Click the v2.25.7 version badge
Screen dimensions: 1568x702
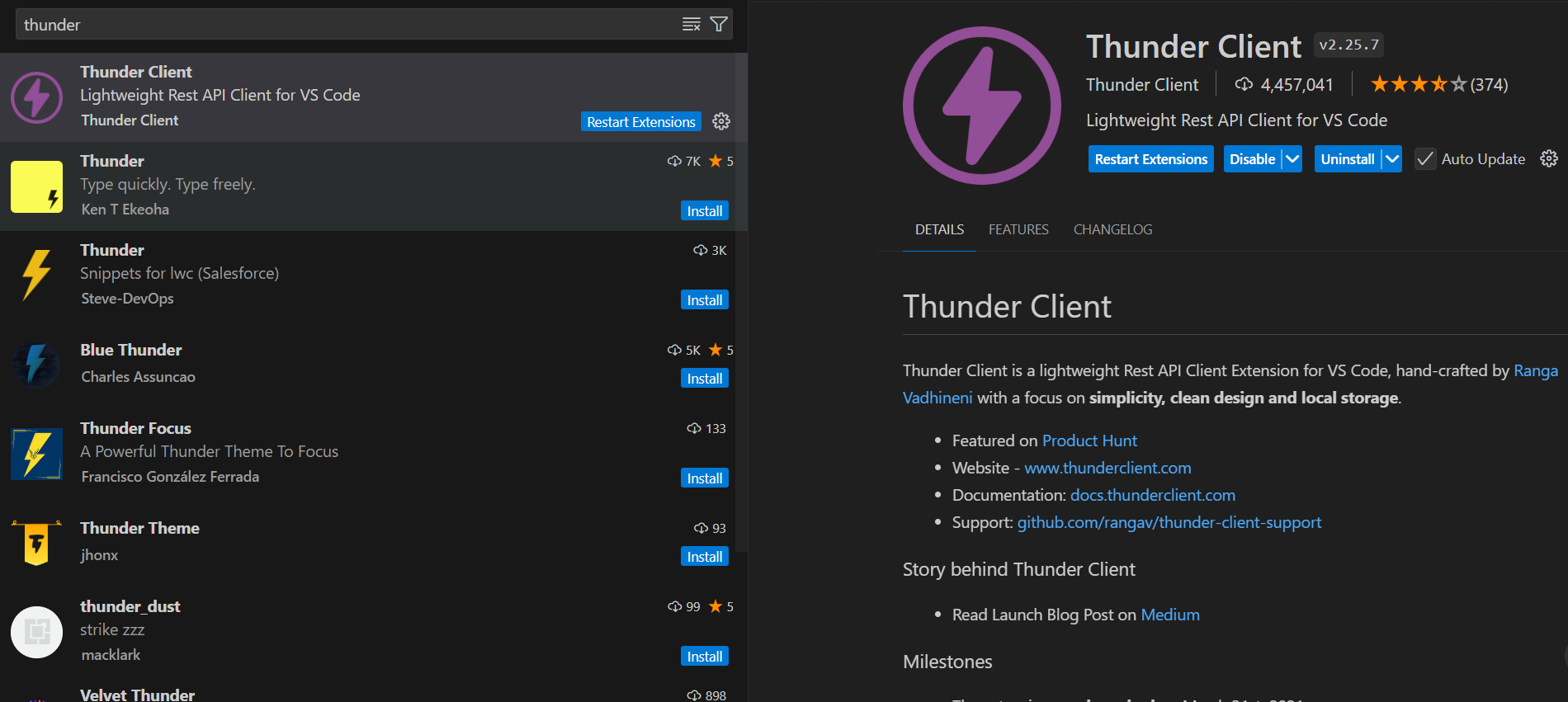[1348, 45]
